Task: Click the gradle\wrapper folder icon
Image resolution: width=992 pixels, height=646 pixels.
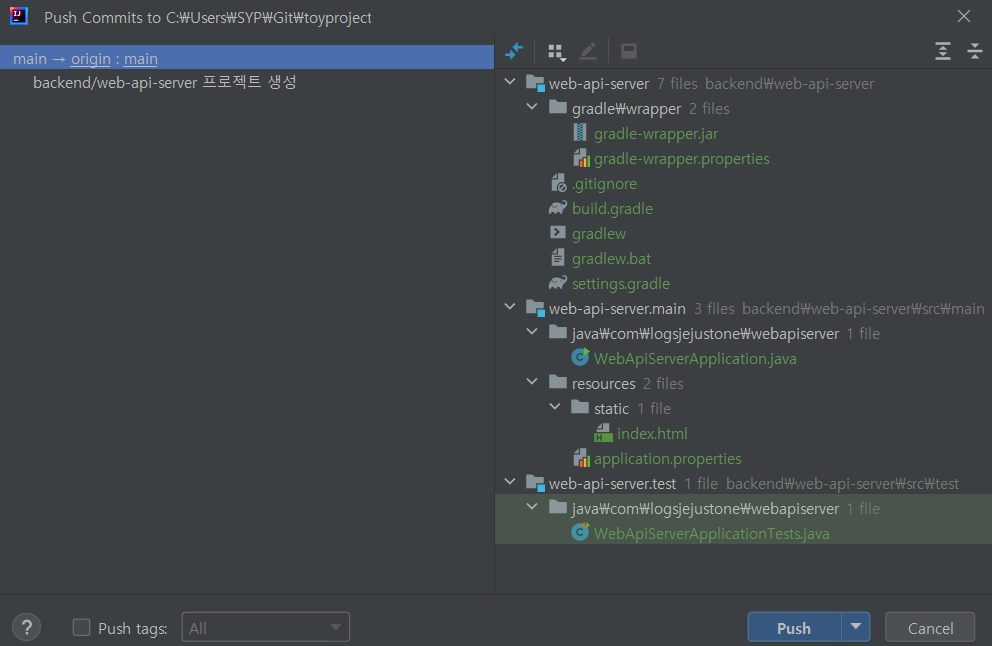Action: click(x=557, y=106)
